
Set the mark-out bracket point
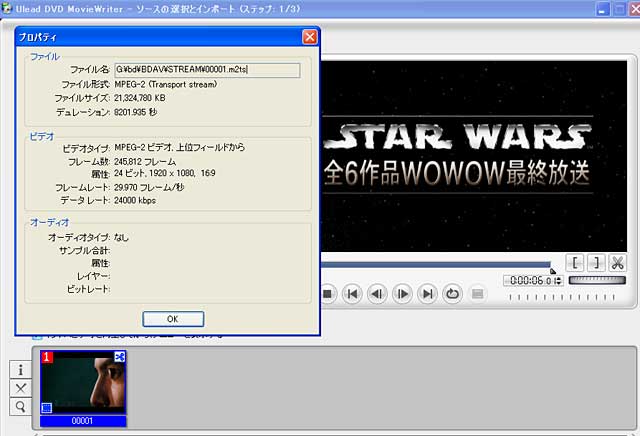point(596,262)
